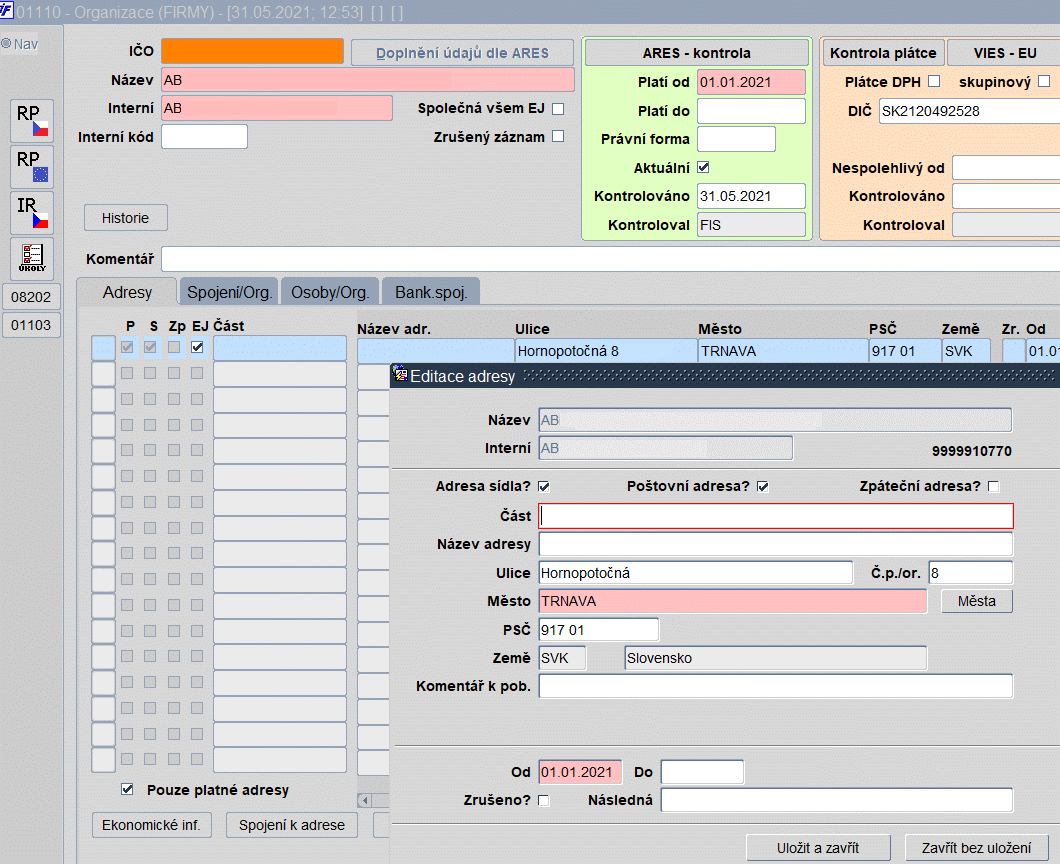Screen dimensions: 1060x864
Task: Switch to the Spojení/Org. tab
Action: (229, 292)
